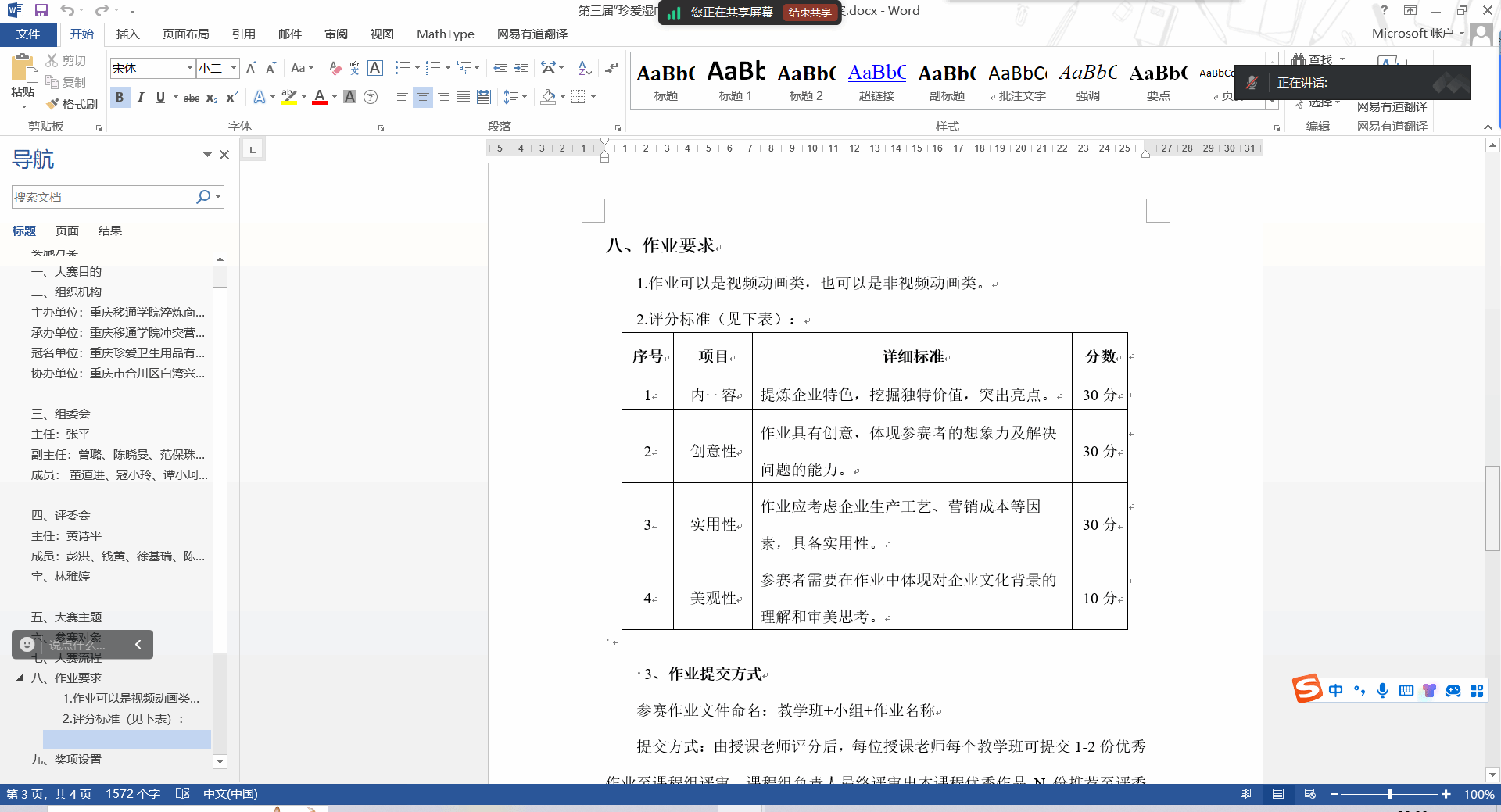The height and width of the screenshot is (812, 1501).
Task: Decrease paragraph indent
Action: (500, 68)
